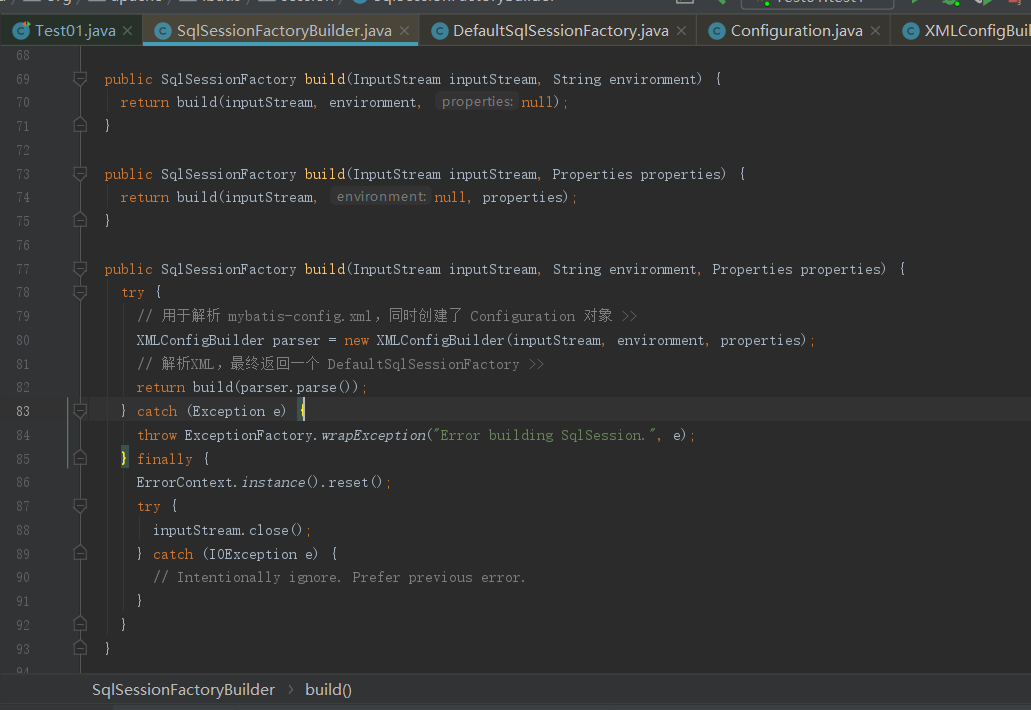Screen dimensions: 1031x710
Task: Click the fold end marker on line 92
Action: pos(80,624)
